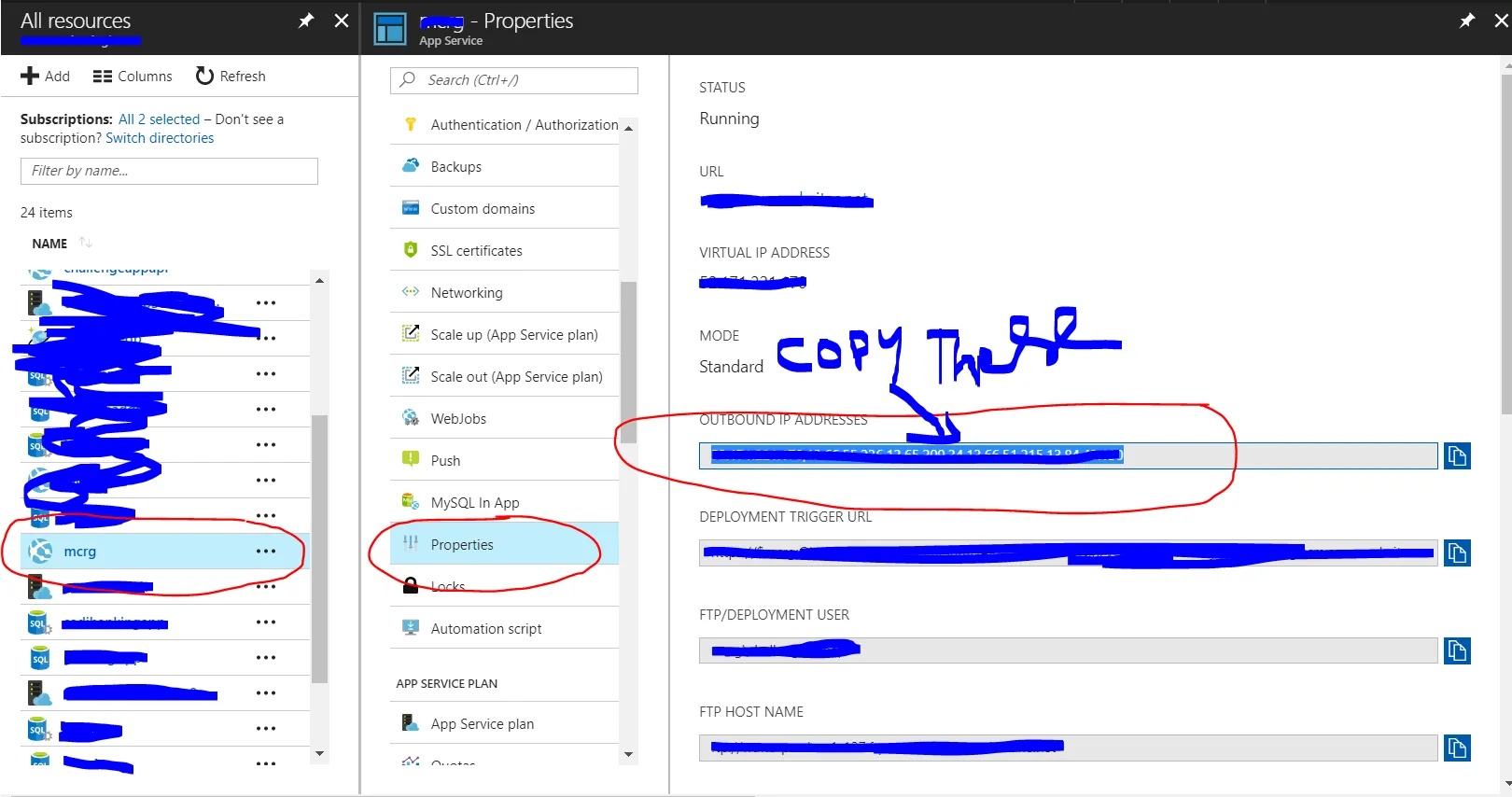Click the mcrg app service icon
The width and height of the screenshot is (1512, 797).
40,552
